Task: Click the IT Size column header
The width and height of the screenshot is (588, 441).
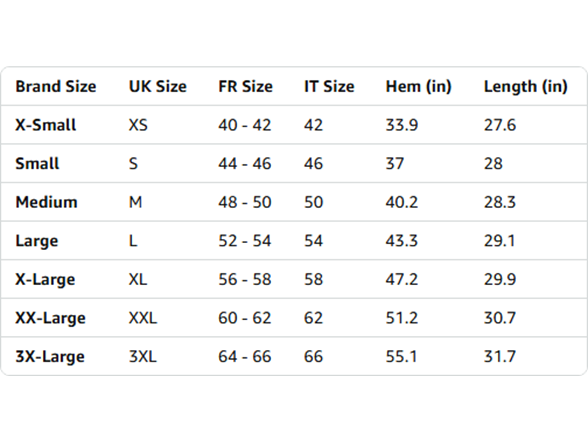Action: coord(329,87)
